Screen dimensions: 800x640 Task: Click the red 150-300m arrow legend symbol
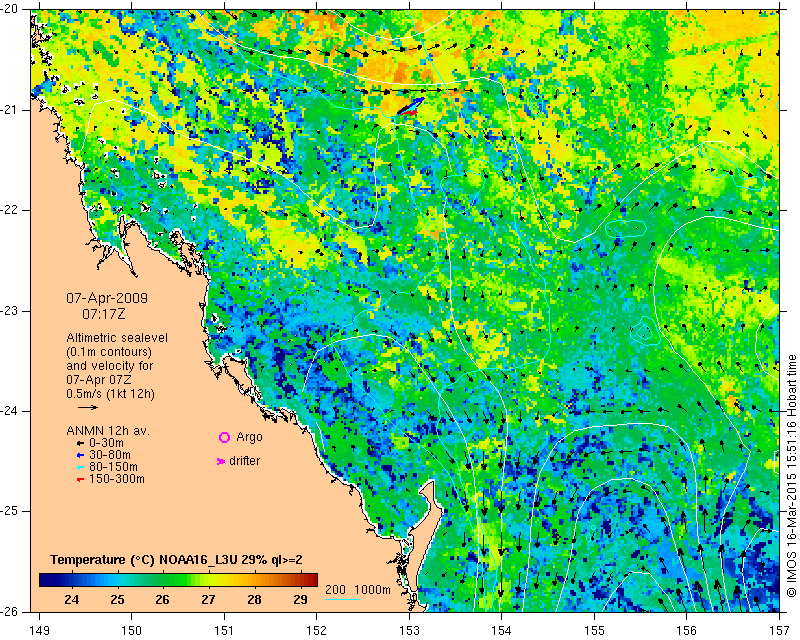(x=80, y=480)
